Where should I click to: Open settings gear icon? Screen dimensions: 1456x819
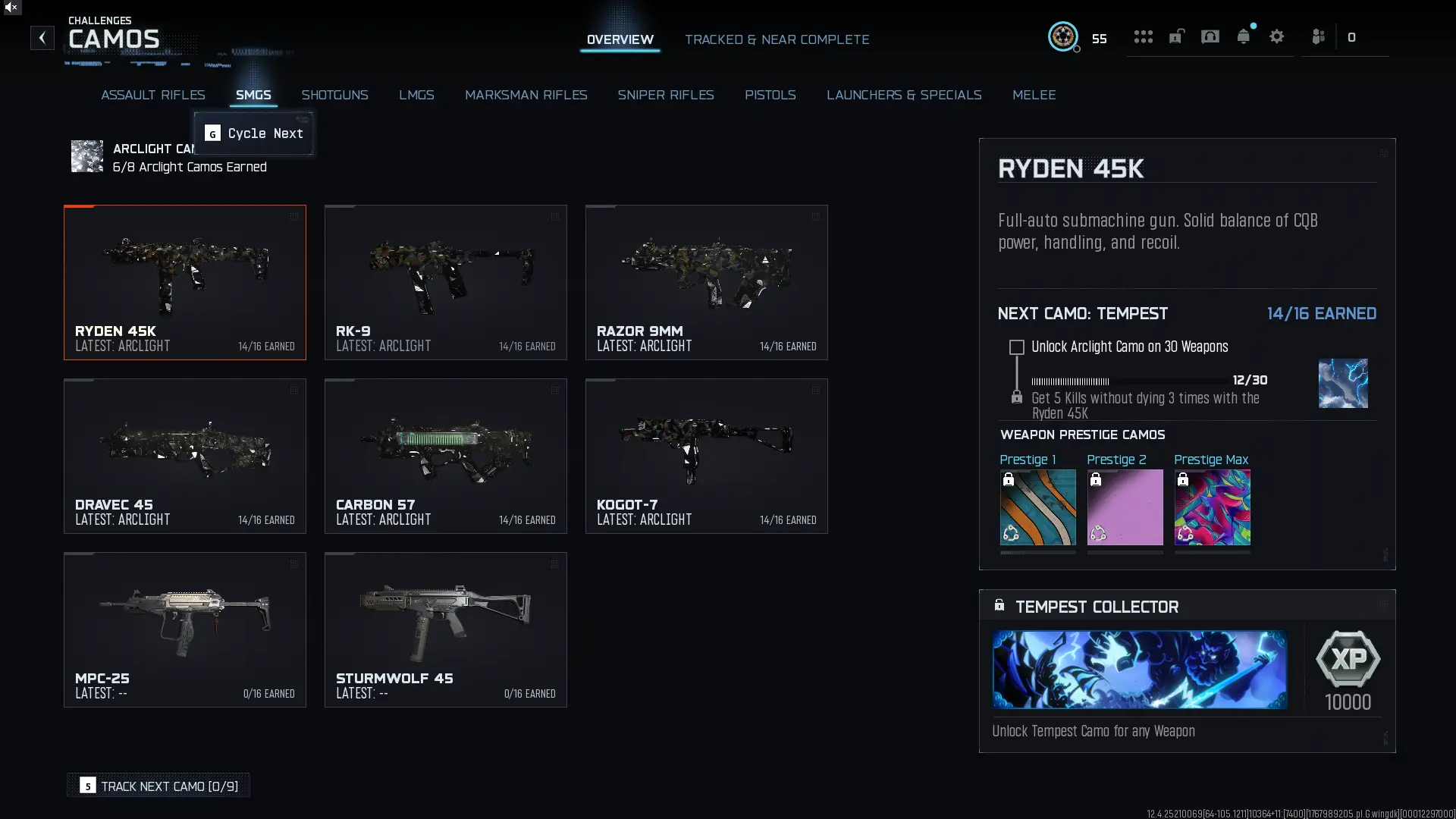pyautogui.click(x=1277, y=37)
